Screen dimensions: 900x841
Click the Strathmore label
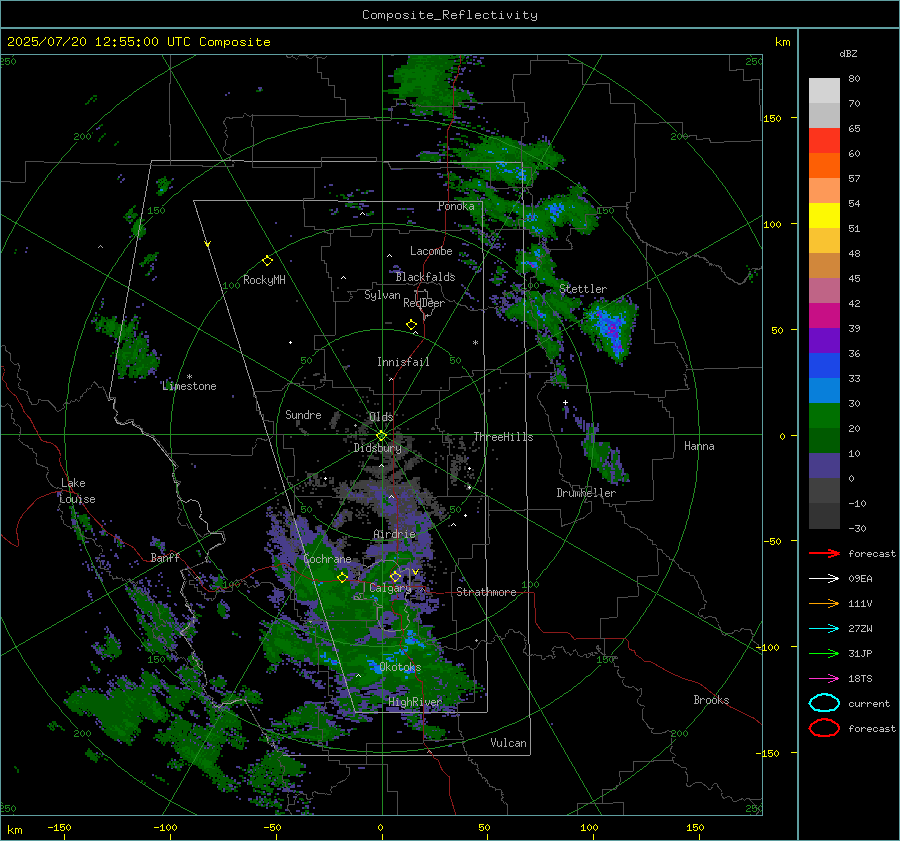coord(486,592)
